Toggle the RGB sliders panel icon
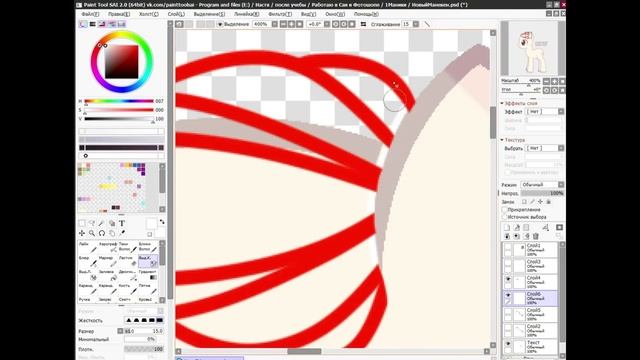Screen dimensions: 640x360 93,24
